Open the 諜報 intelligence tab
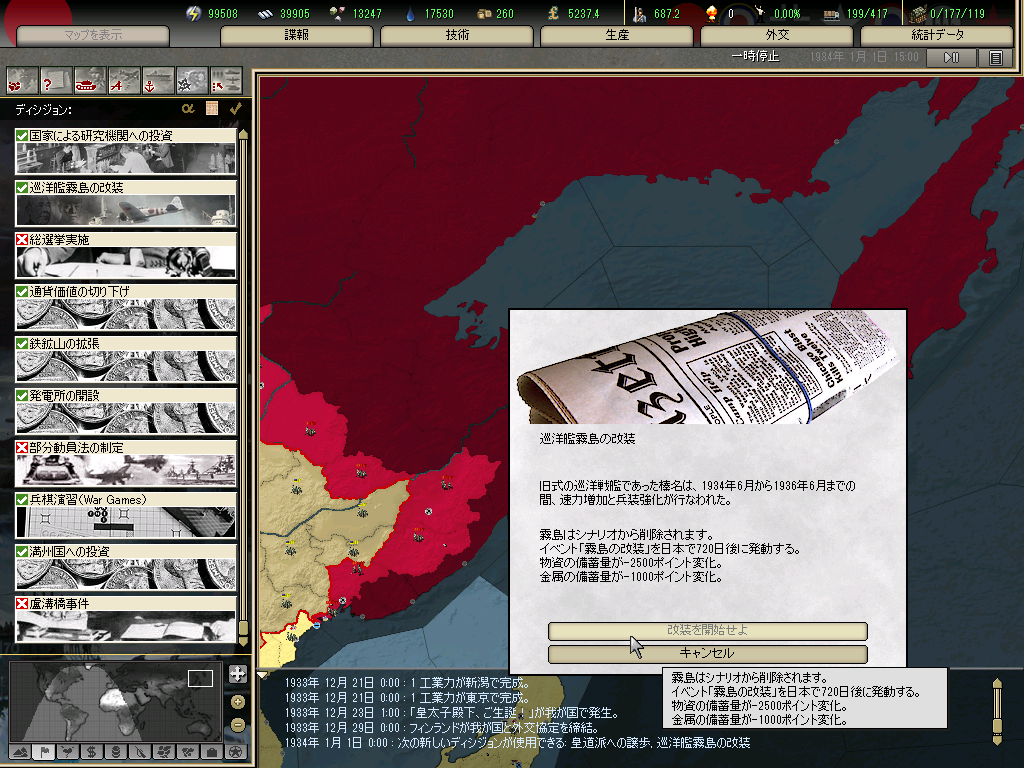 296,35
